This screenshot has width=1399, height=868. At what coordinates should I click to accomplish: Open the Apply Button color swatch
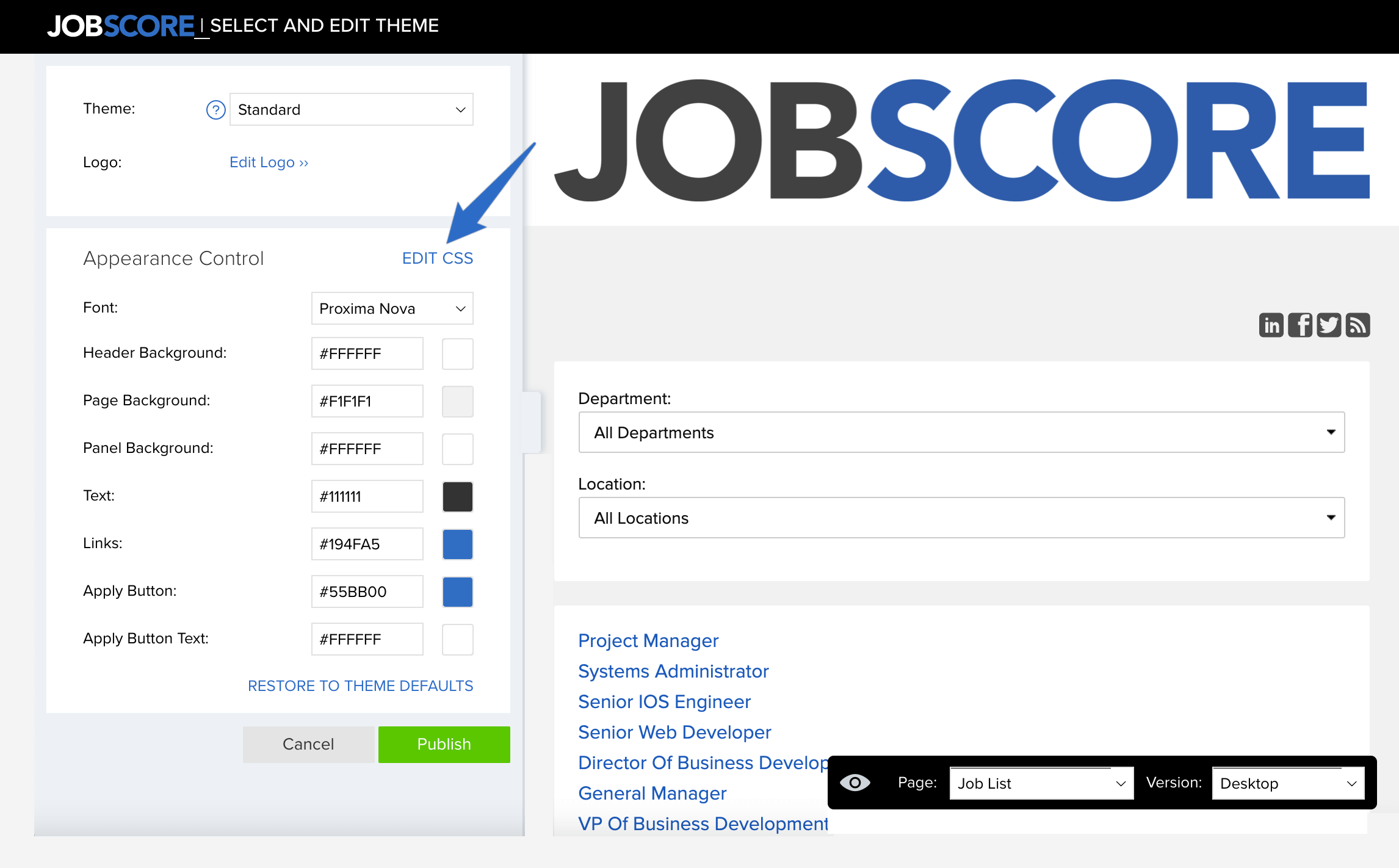458,592
